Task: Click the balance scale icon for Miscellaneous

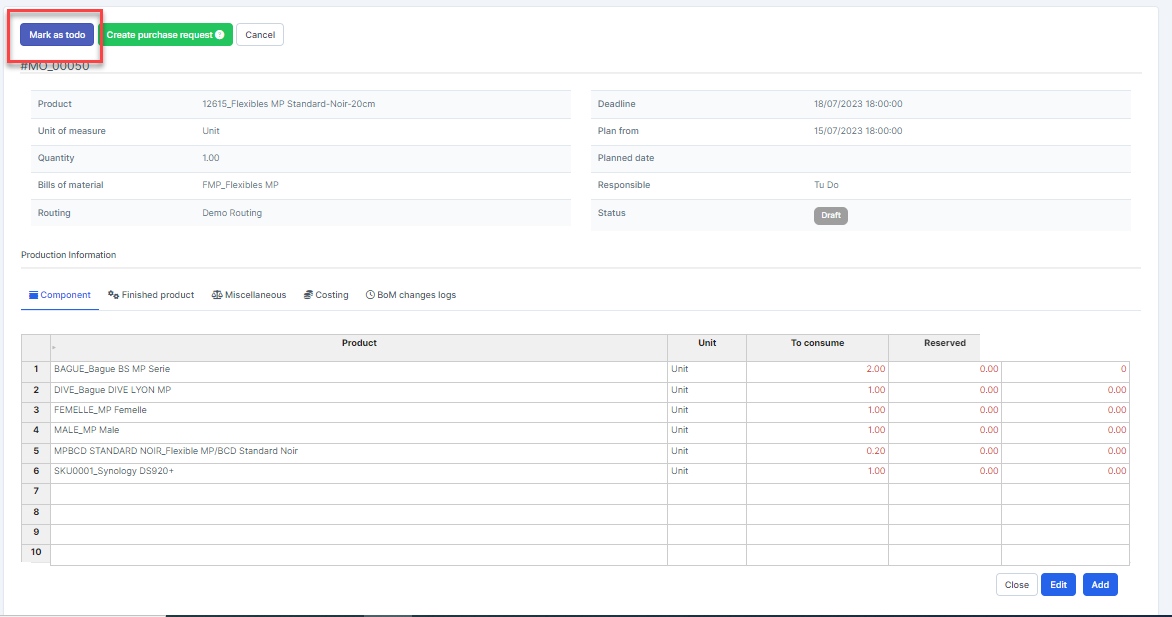Action: pyautogui.click(x=217, y=295)
